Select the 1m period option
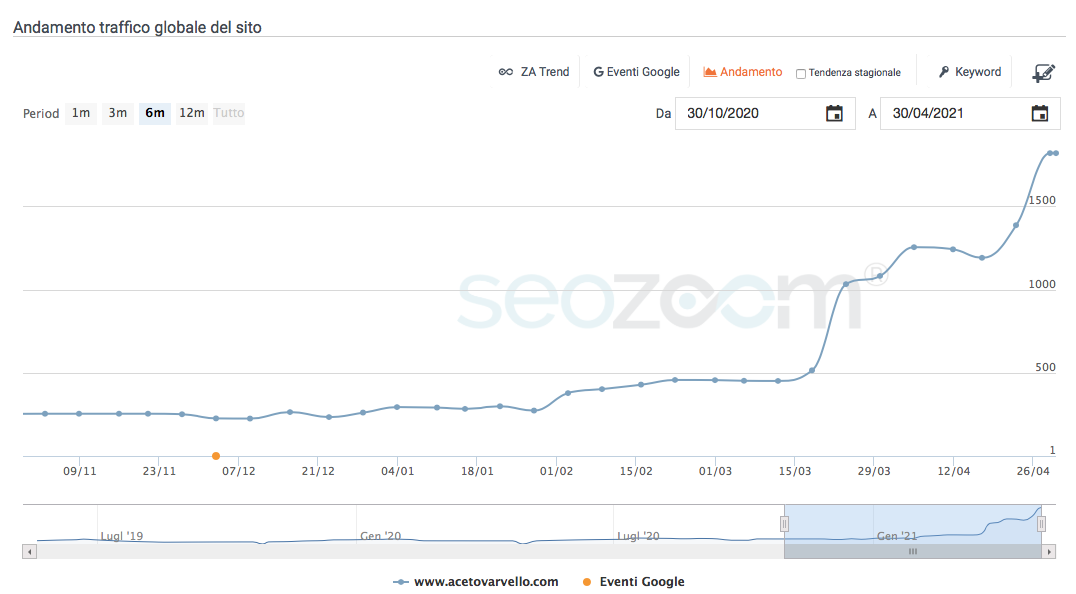1076x594 pixels. 80,113
